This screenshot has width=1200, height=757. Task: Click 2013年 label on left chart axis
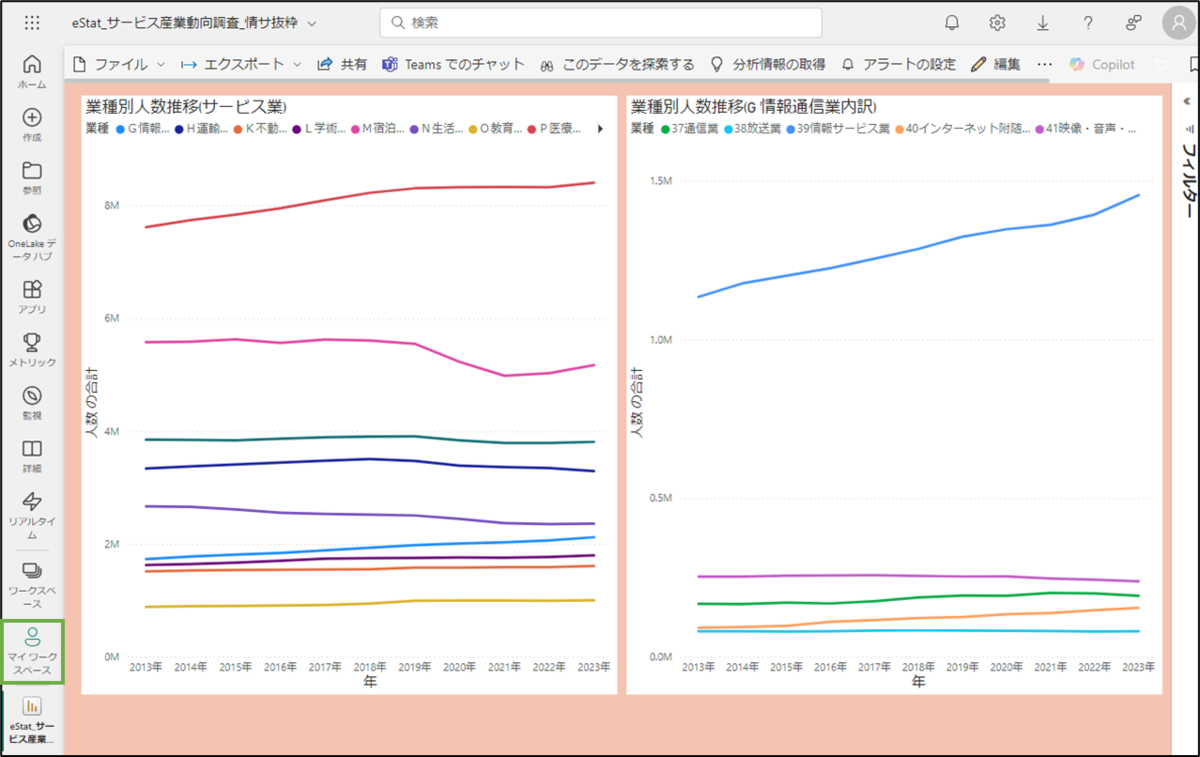coord(146,666)
